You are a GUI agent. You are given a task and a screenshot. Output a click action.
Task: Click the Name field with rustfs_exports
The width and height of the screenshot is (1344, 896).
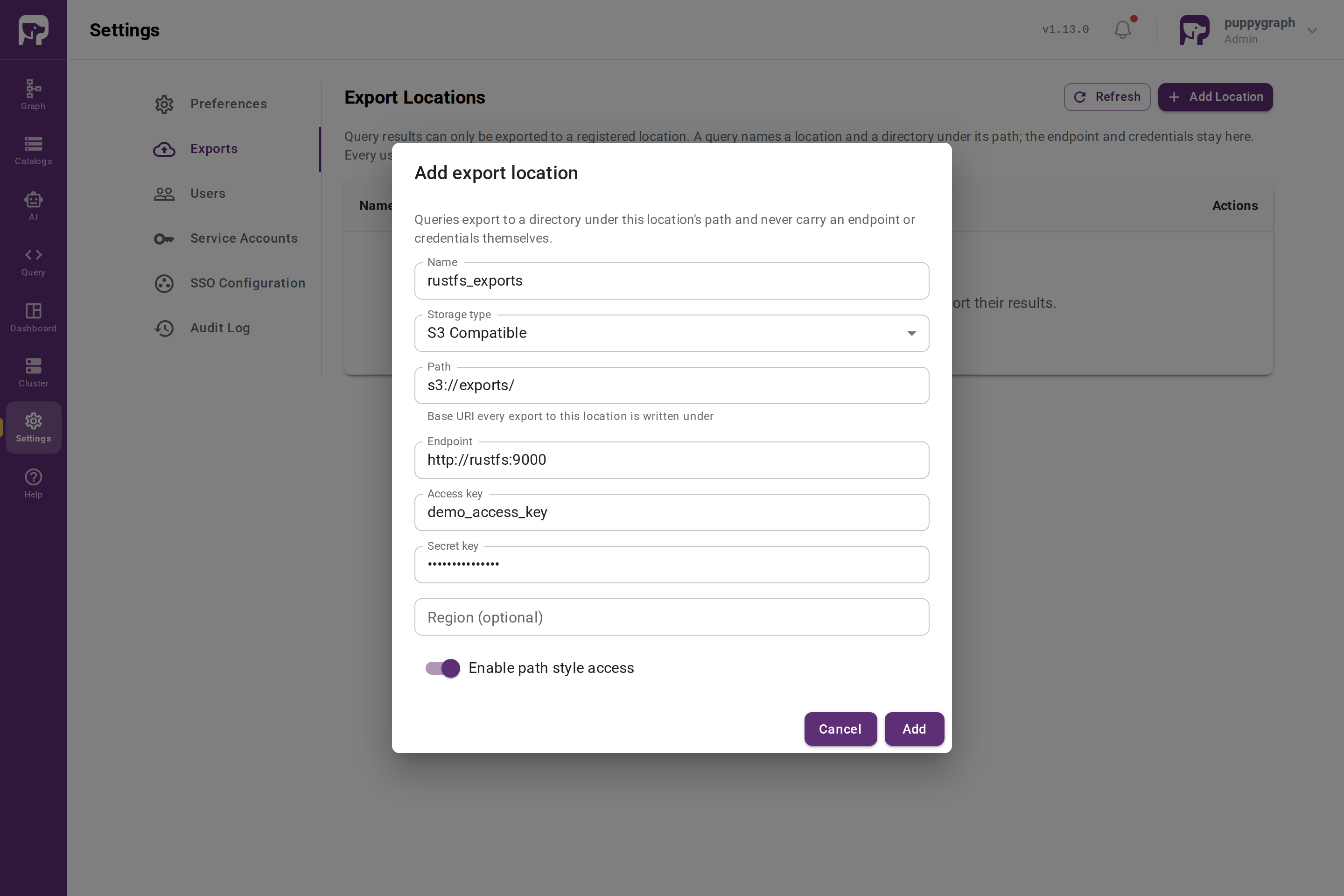click(x=672, y=280)
